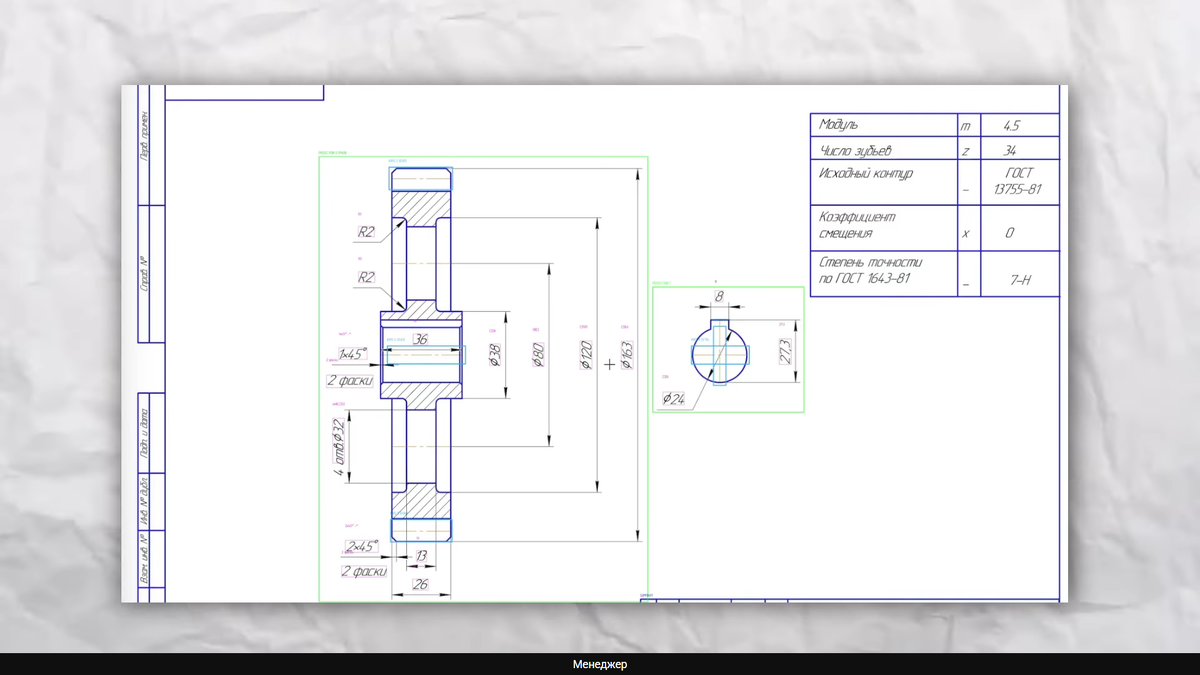Viewport: 1200px width, 675px height.
Task: Click the symbol z in the parameter table
Action: (966, 150)
